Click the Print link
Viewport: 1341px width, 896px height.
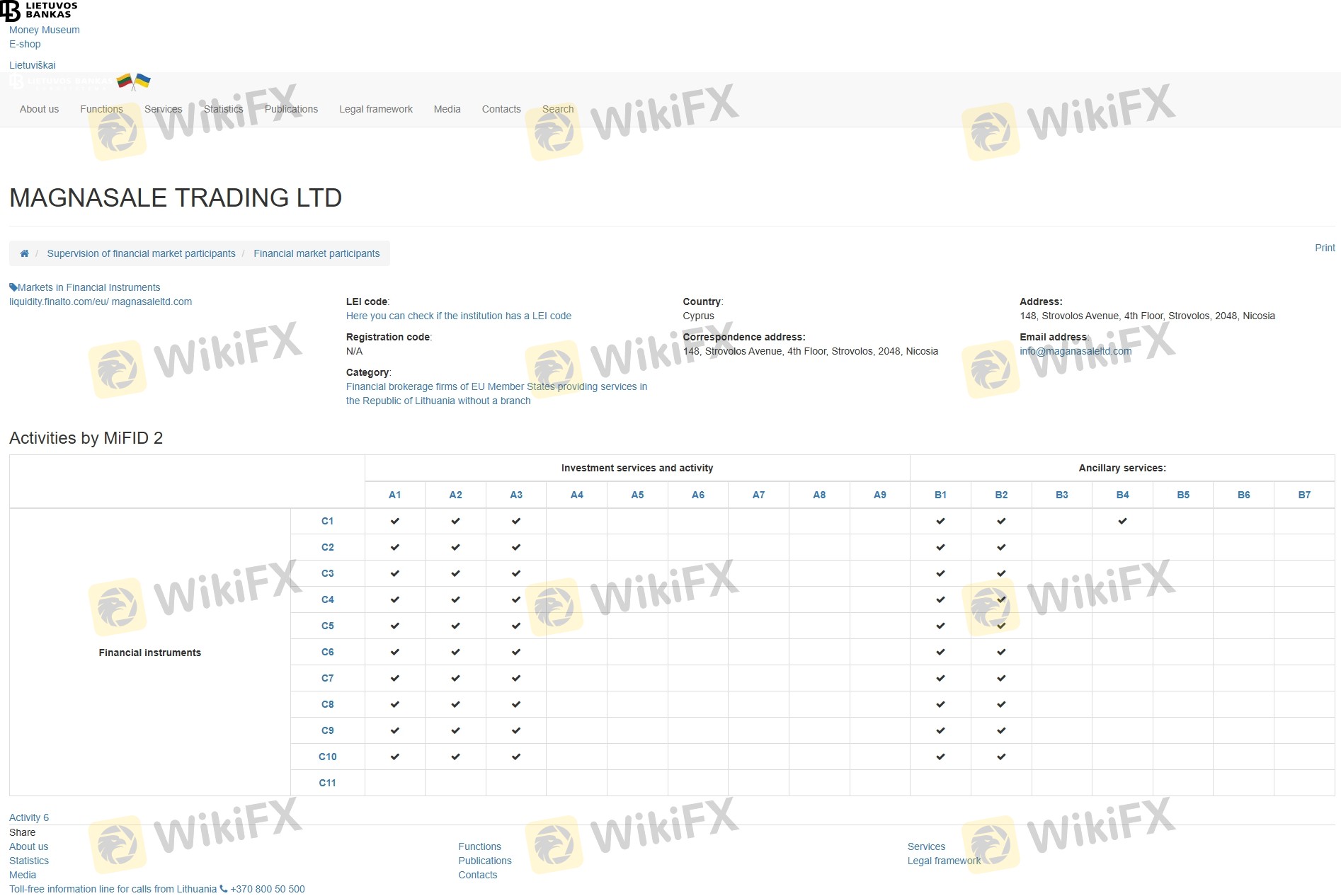point(1325,248)
